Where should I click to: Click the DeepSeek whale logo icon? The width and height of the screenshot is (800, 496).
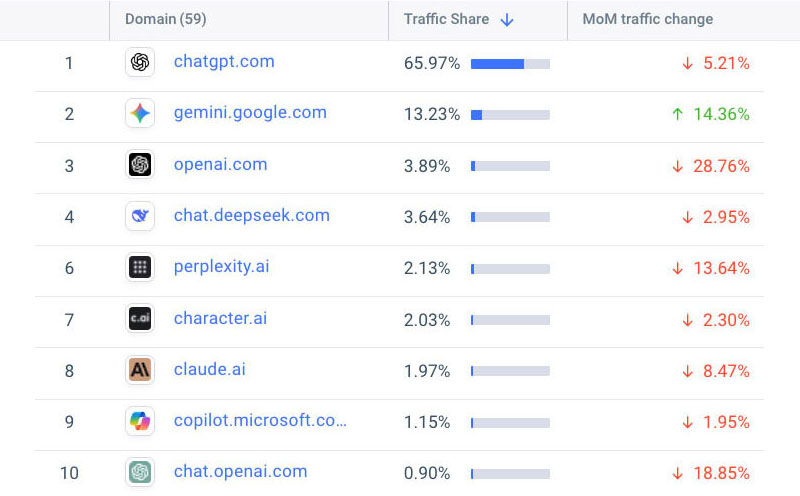tap(140, 216)
